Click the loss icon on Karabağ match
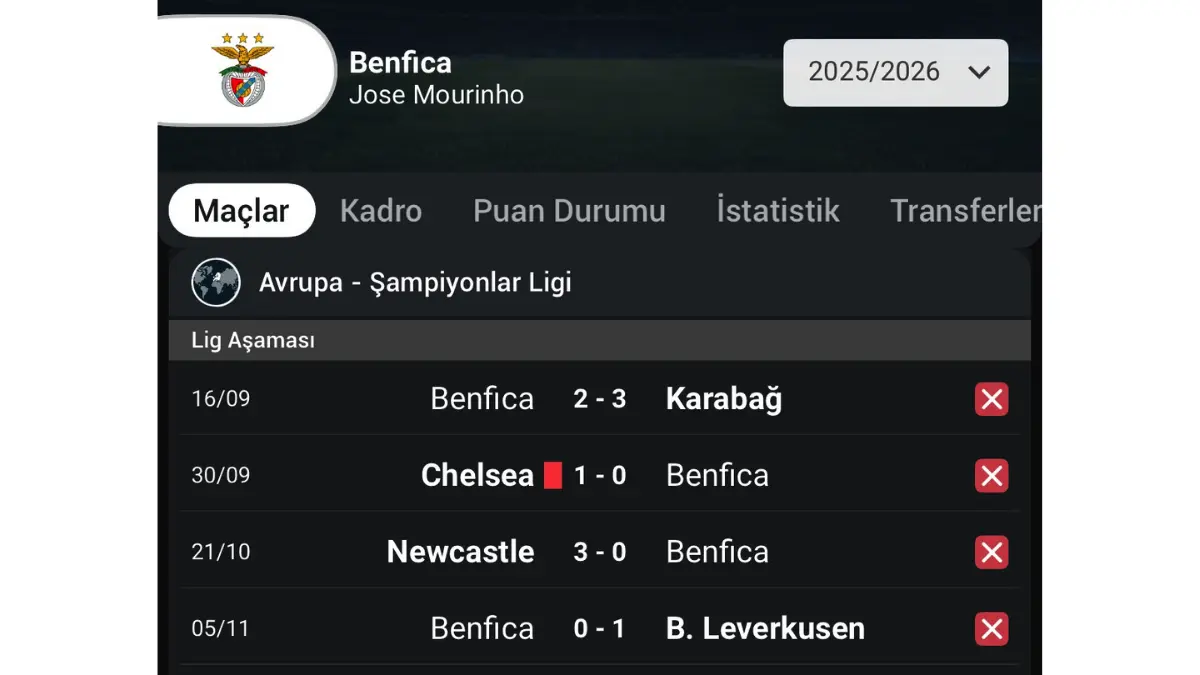The width and height of the screenshot is (1200, 675). tap(991, 399)
